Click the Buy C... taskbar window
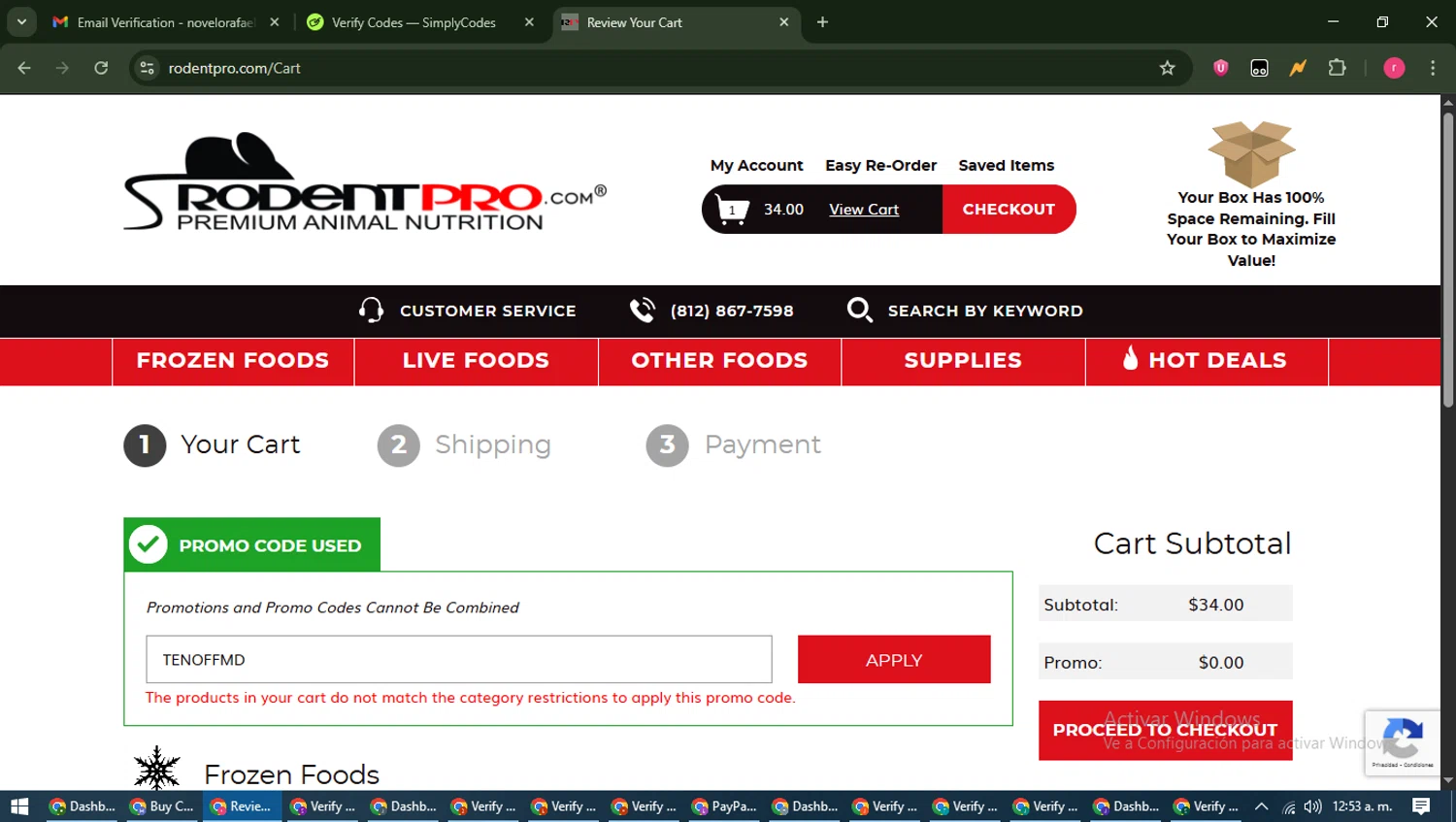Viewport: 1456px width, 822px height. (x=162, y=806)
